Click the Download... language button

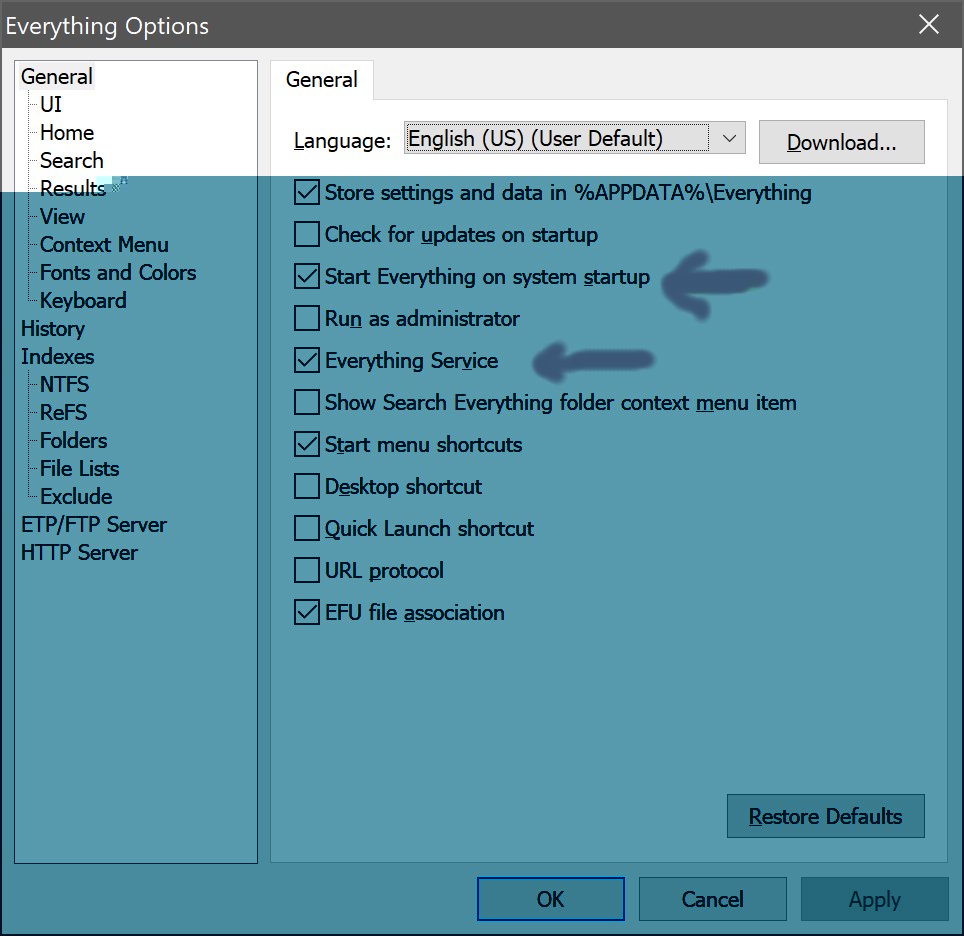click(842, 142)
